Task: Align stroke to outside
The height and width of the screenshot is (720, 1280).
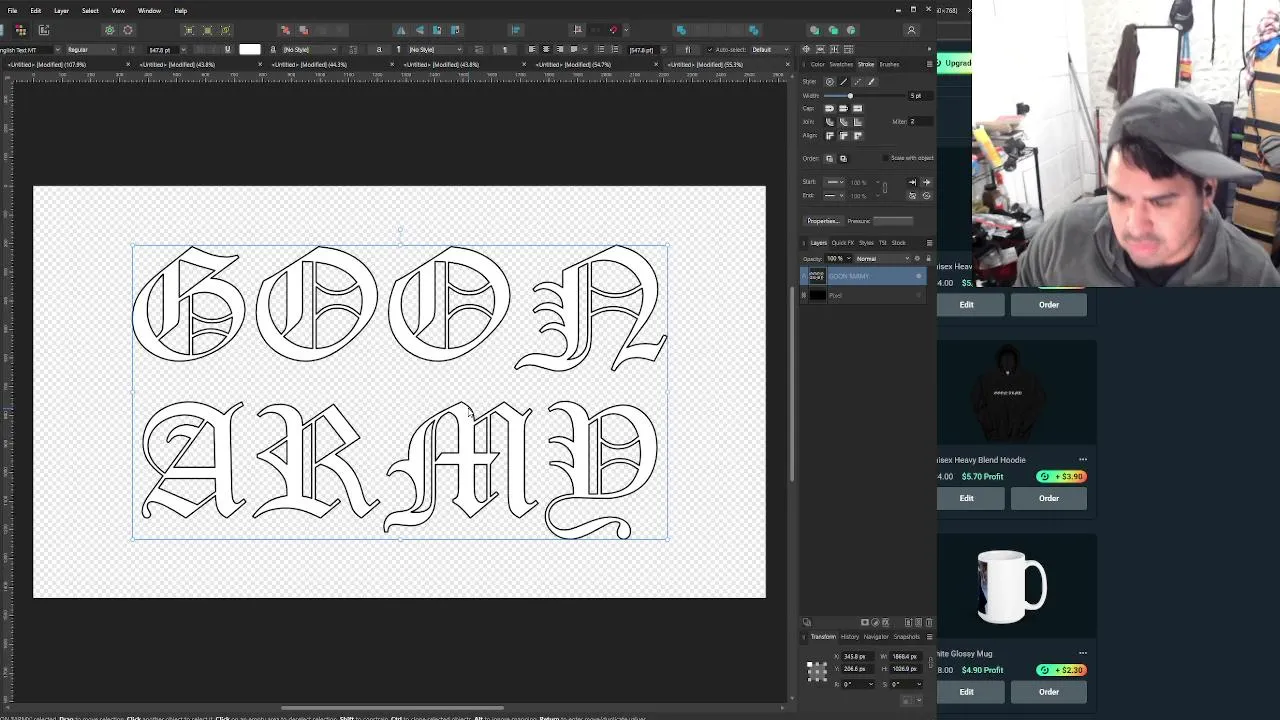Action: pyautogui.click(x=857, y=136)
